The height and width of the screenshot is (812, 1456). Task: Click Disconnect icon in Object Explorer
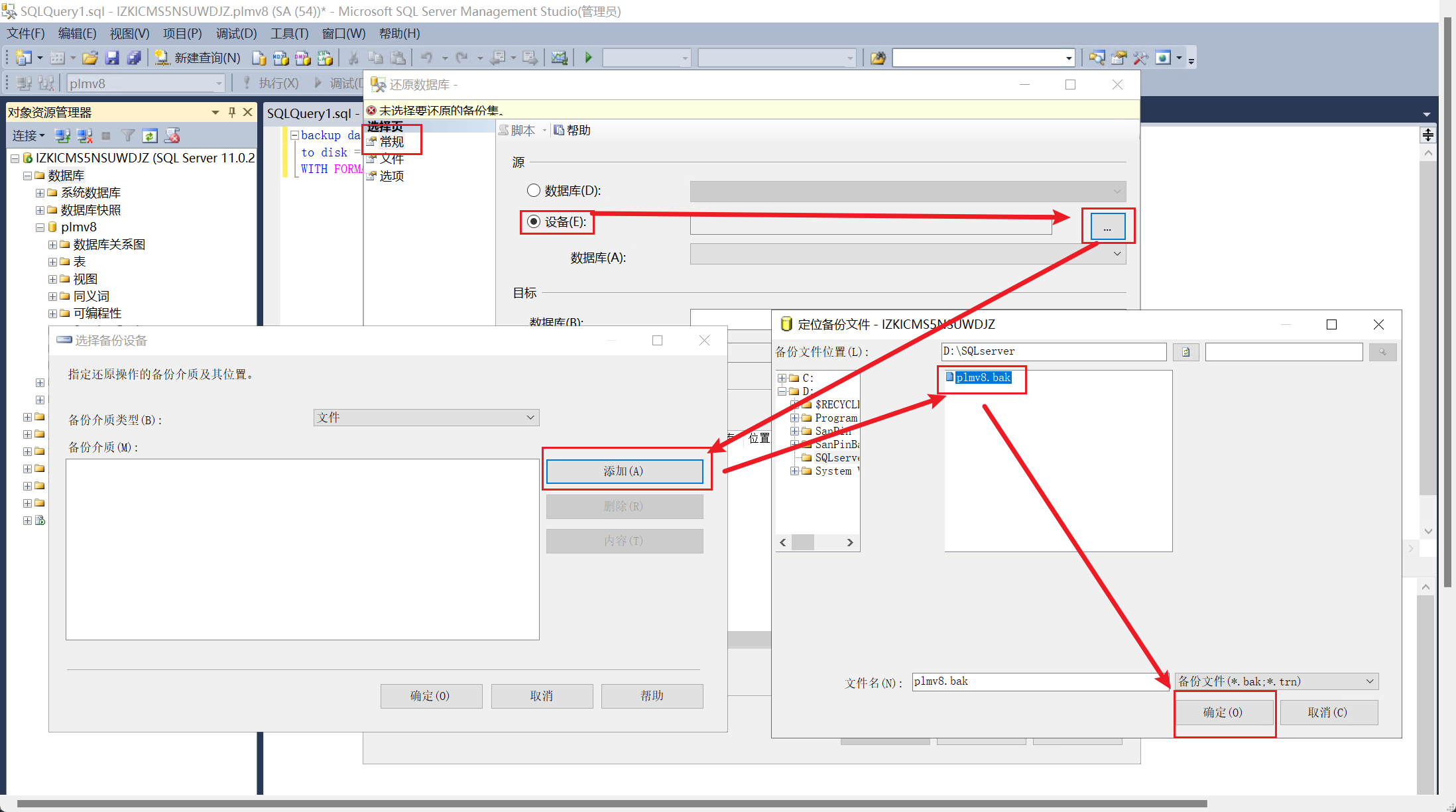coord(85,136)
